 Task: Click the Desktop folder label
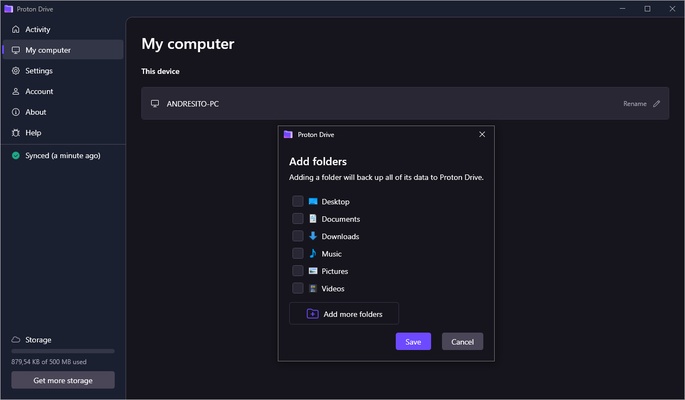click(x=336, y=202)
